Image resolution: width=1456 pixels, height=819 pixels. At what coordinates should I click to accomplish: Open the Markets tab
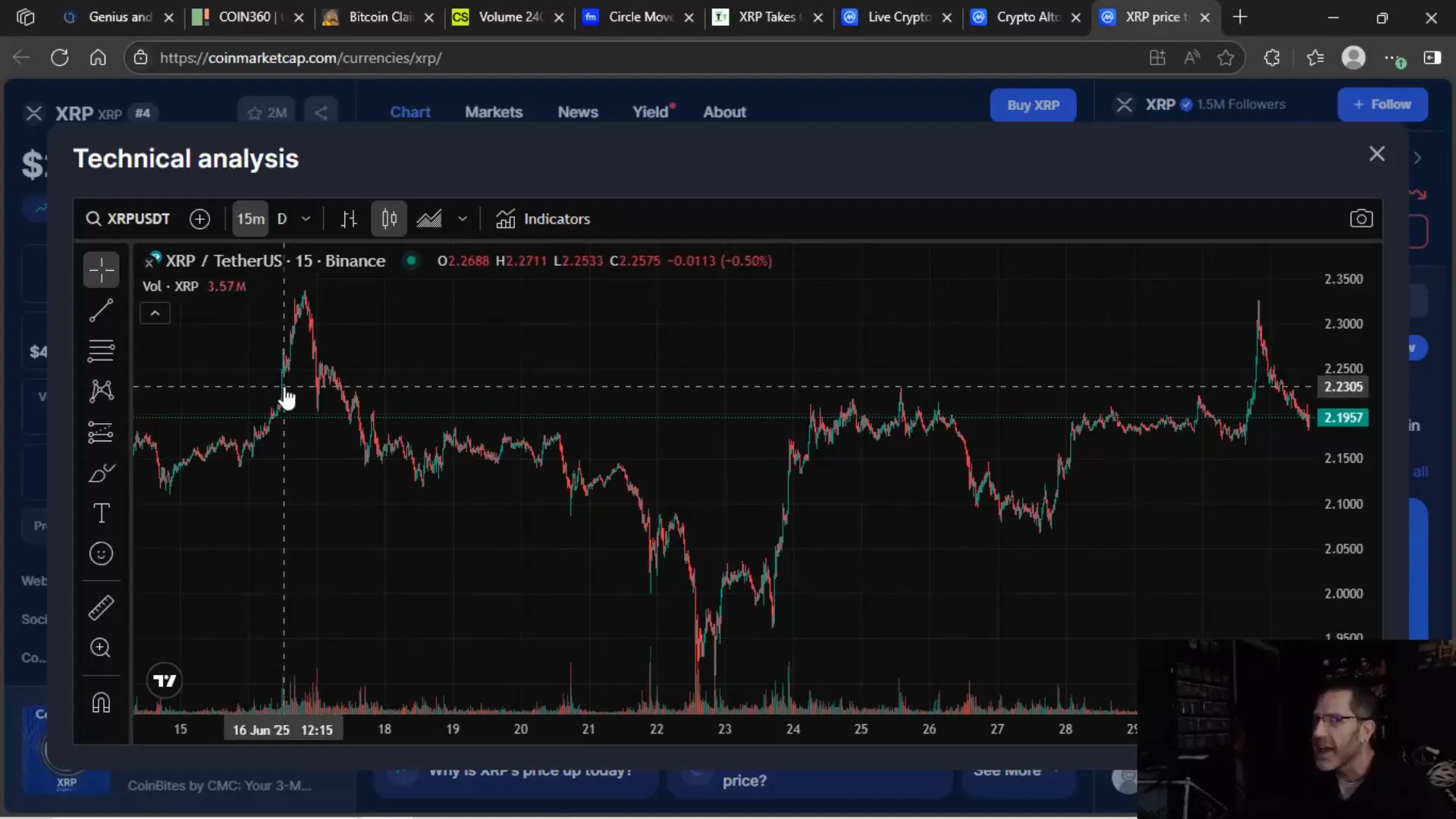[494, 112]
